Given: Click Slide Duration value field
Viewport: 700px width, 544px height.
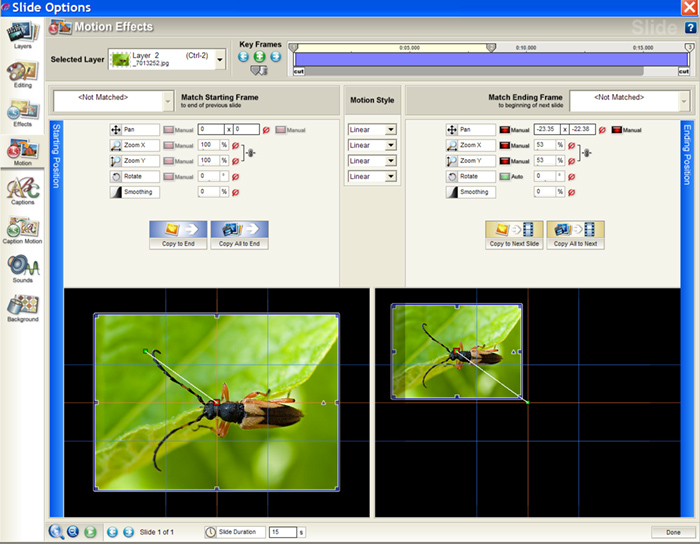Looking at the screenshot, I should [283, 532].
